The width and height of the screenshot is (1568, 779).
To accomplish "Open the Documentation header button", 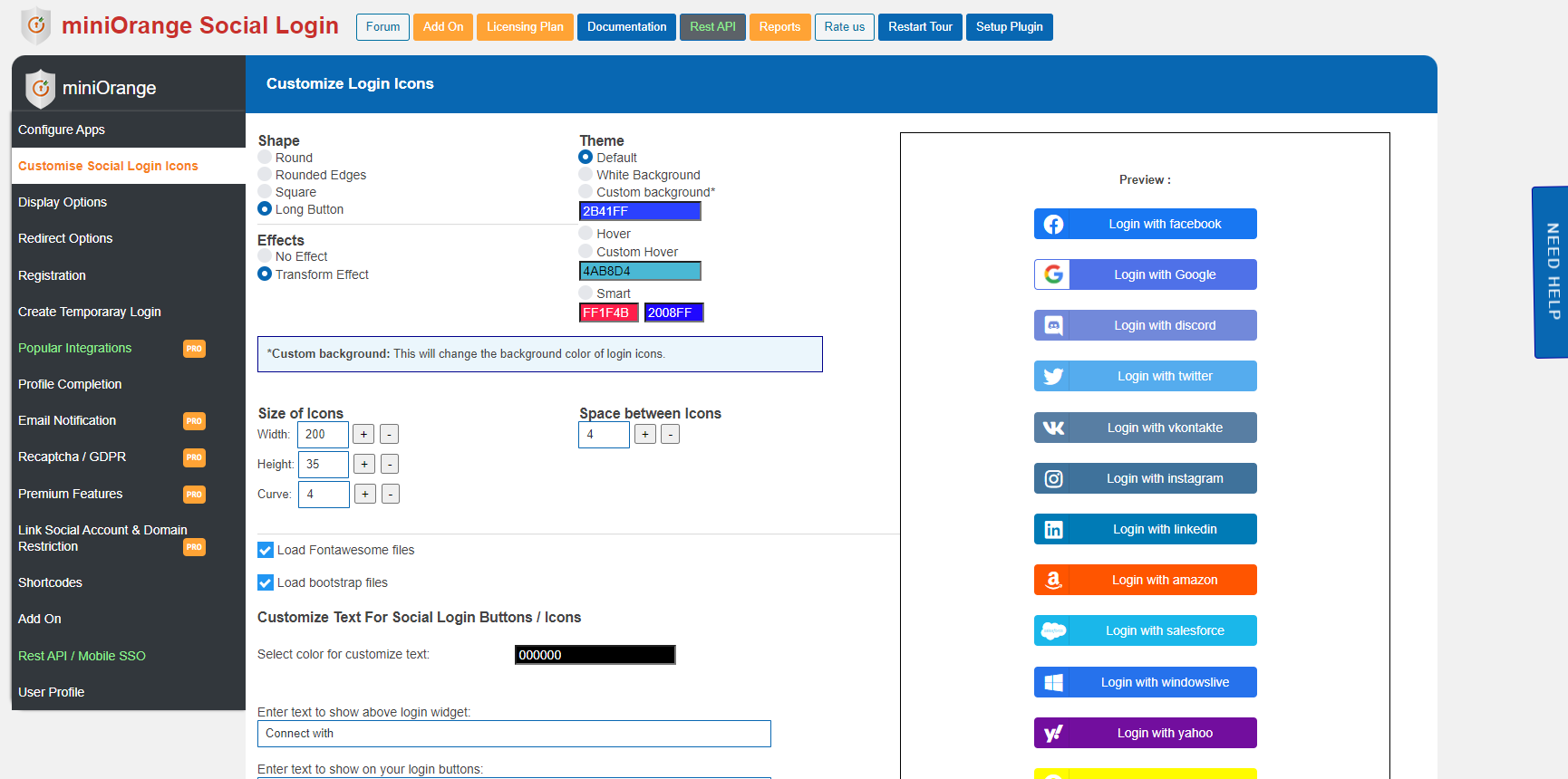I will 626,27.
